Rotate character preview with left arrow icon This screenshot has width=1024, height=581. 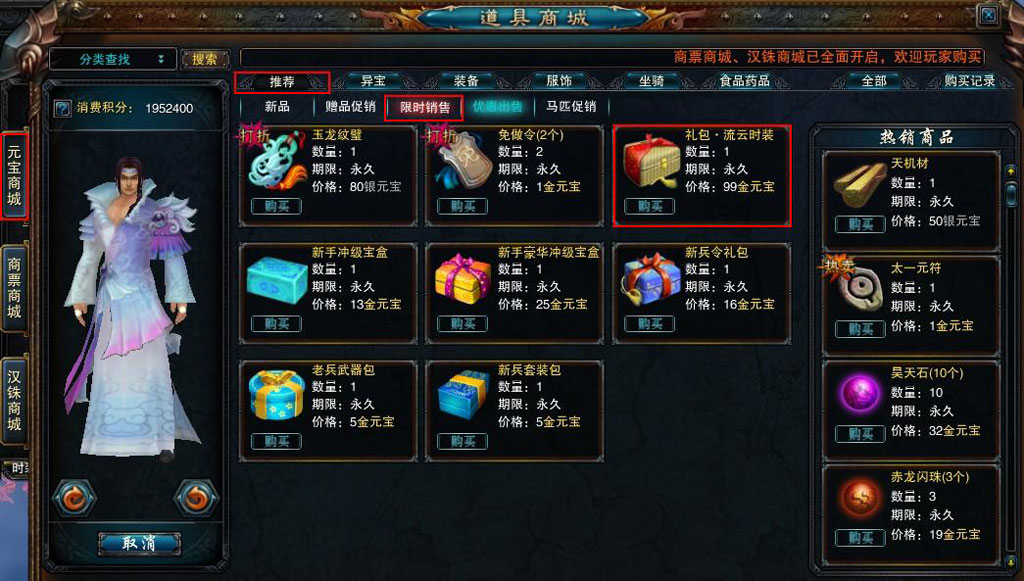pos(74,499)
